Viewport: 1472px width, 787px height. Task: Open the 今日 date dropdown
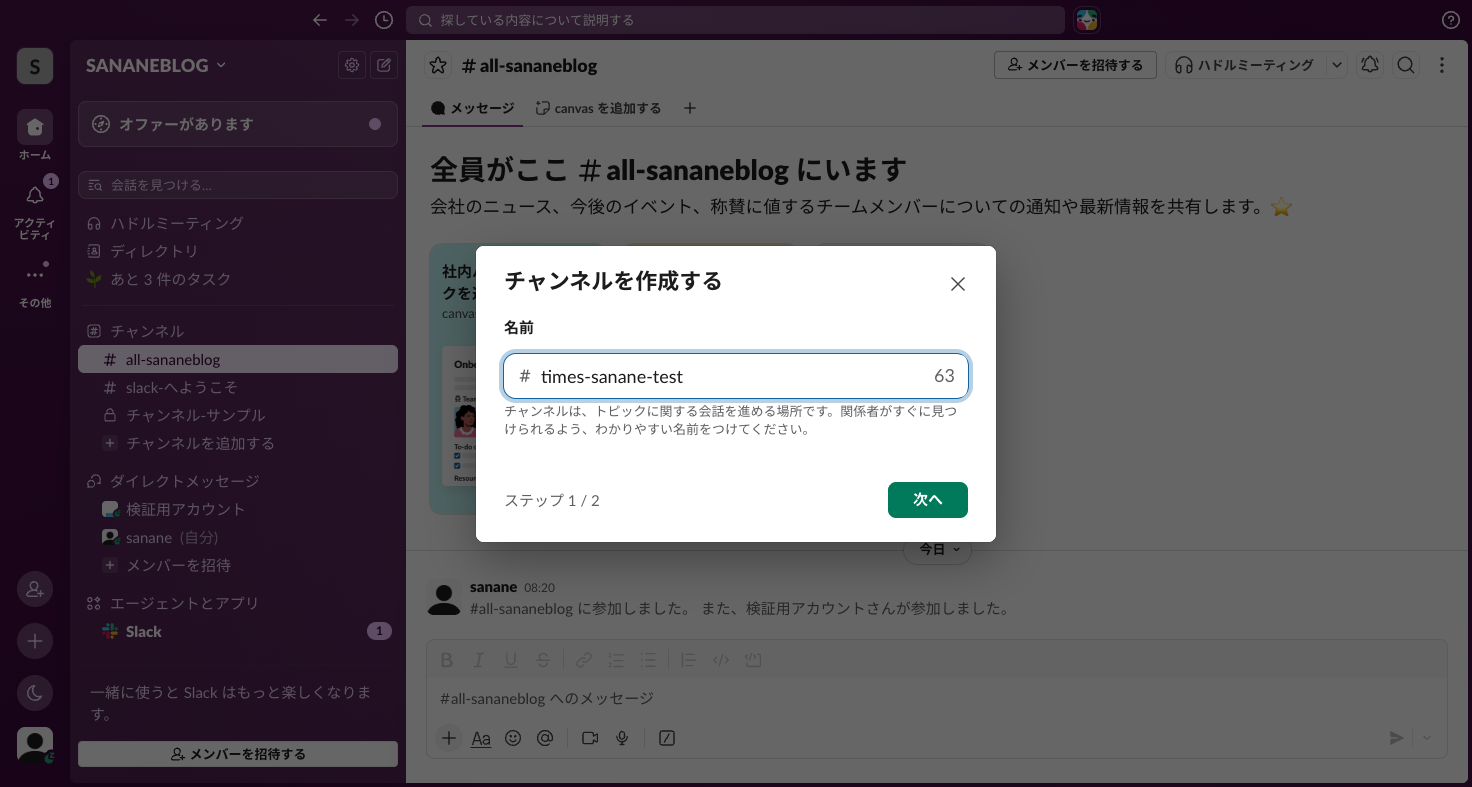point(937,549)
